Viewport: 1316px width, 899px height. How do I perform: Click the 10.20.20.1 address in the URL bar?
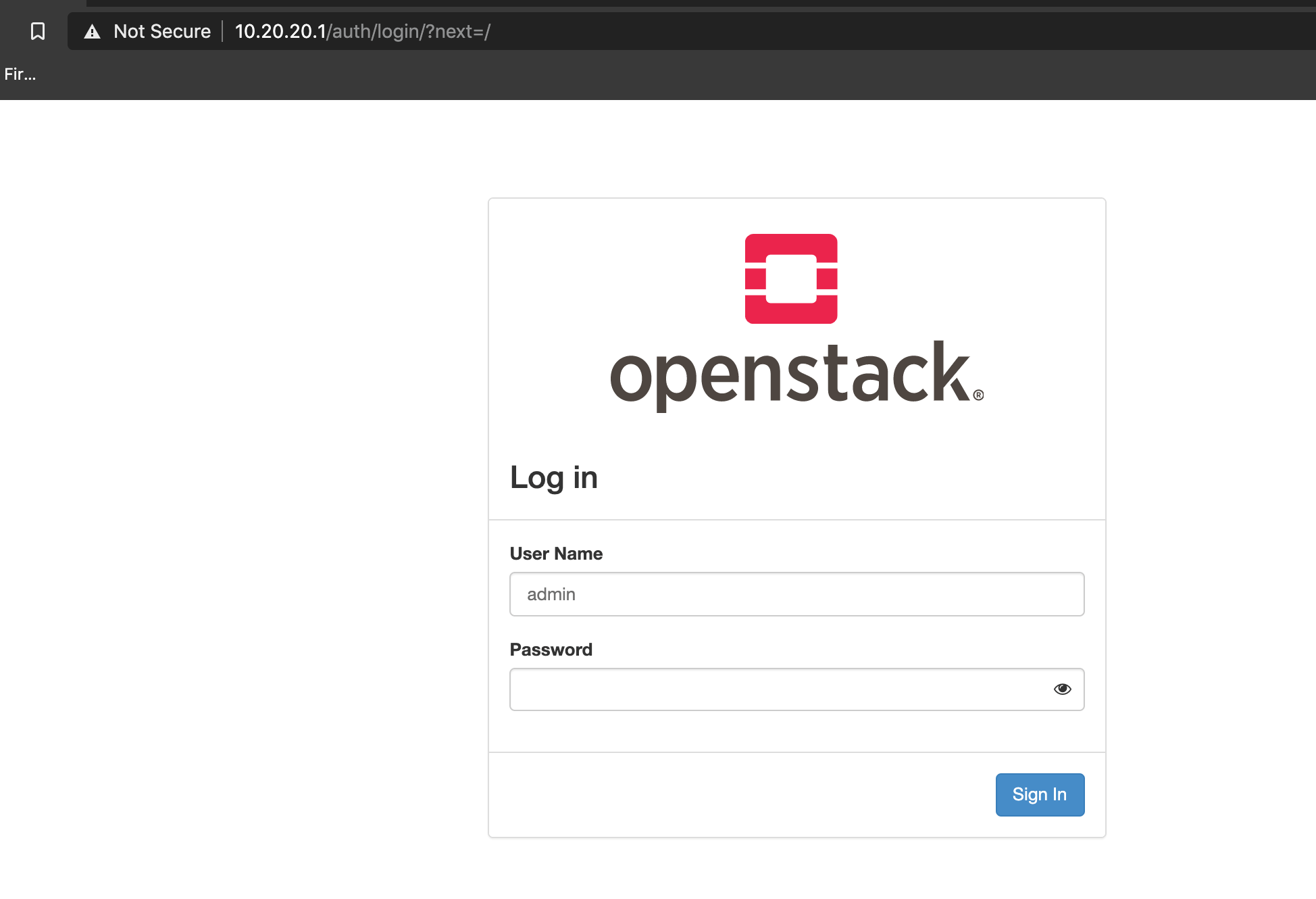click(280, 31)
